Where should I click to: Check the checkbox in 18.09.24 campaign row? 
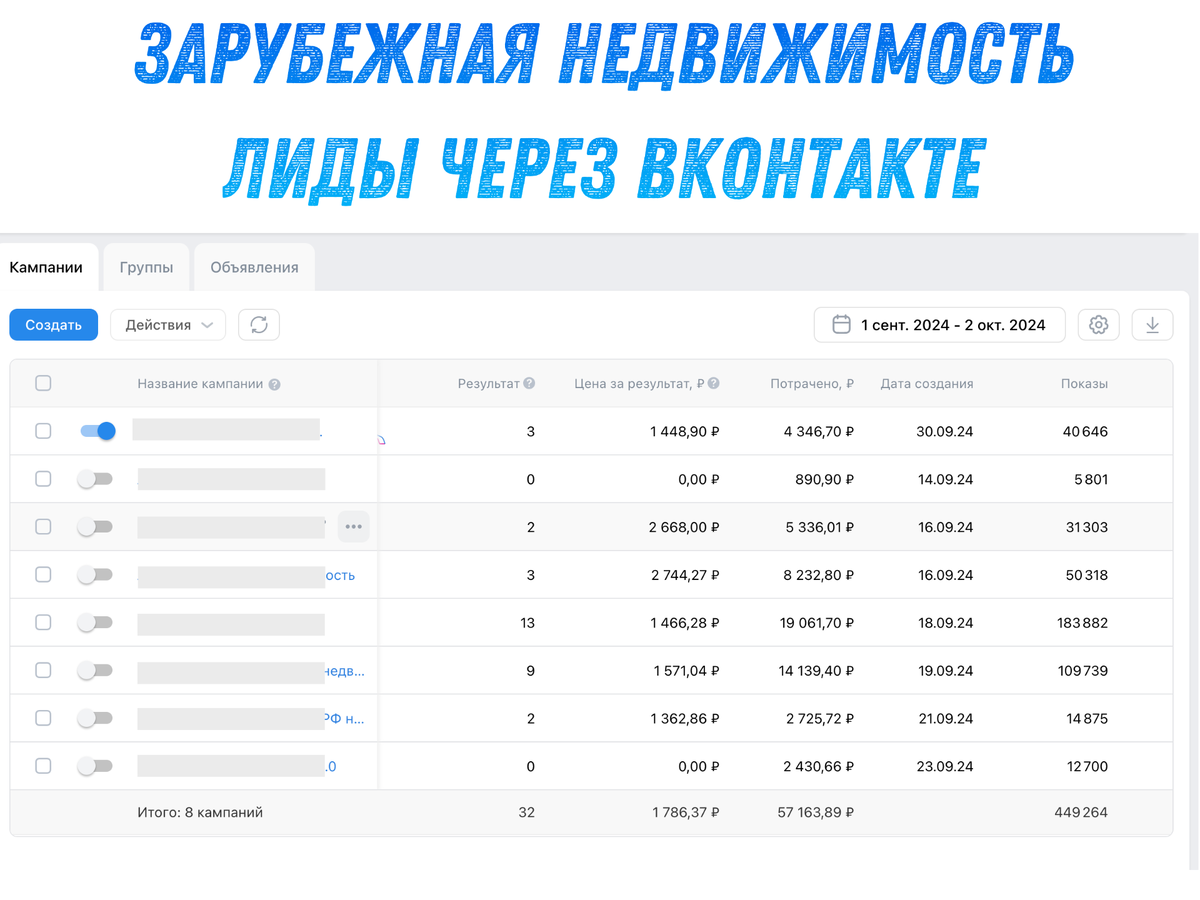43,622
